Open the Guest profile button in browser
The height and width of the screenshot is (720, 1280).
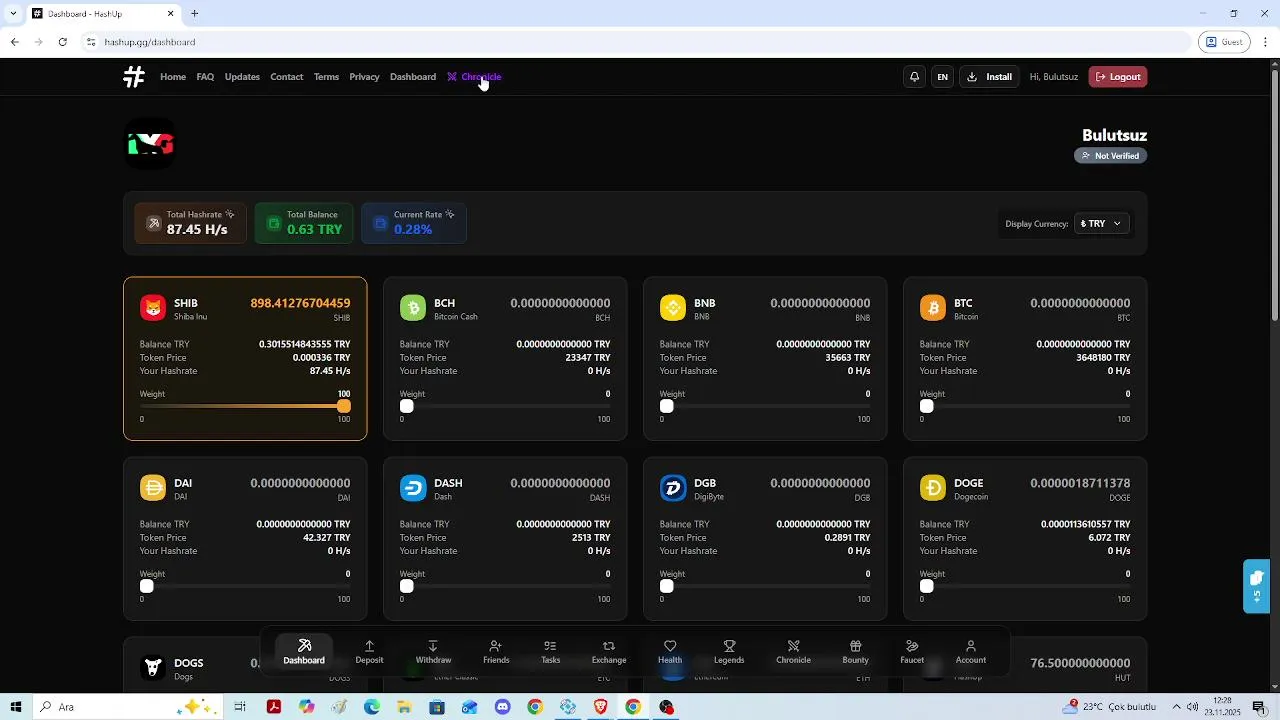[1224, 42]
